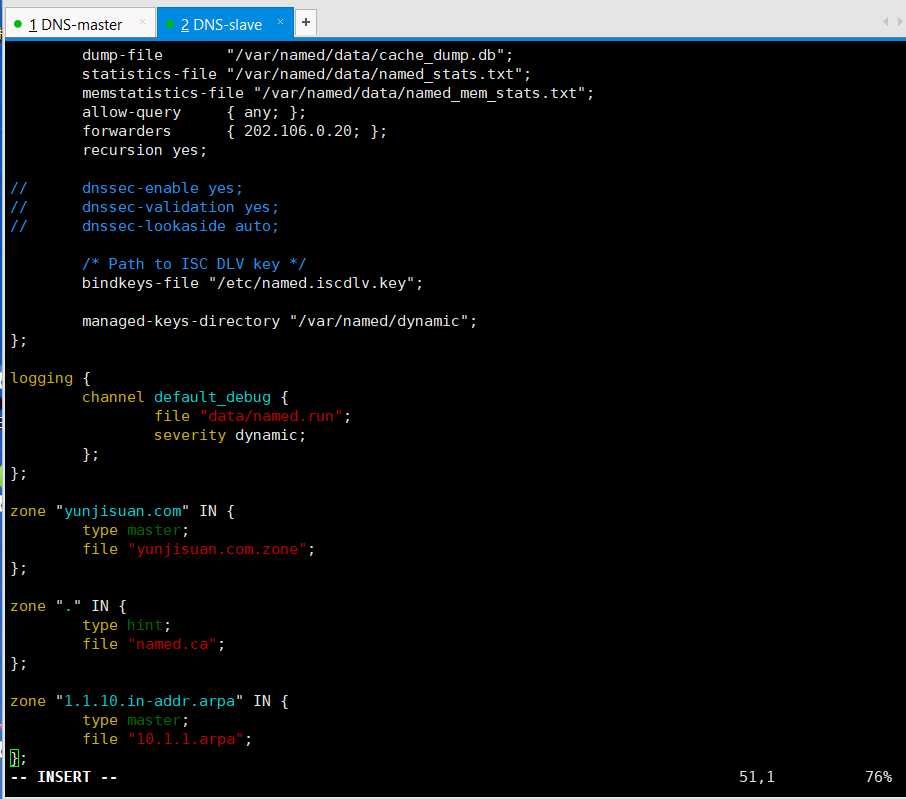
Task: Click commented dnssec-lookaside auto line
Action: tap(144, 226)
